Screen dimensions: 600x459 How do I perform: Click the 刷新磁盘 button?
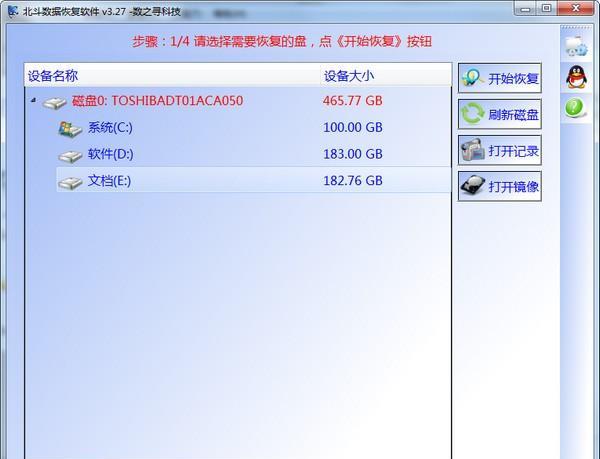click(x=499, y=114)
